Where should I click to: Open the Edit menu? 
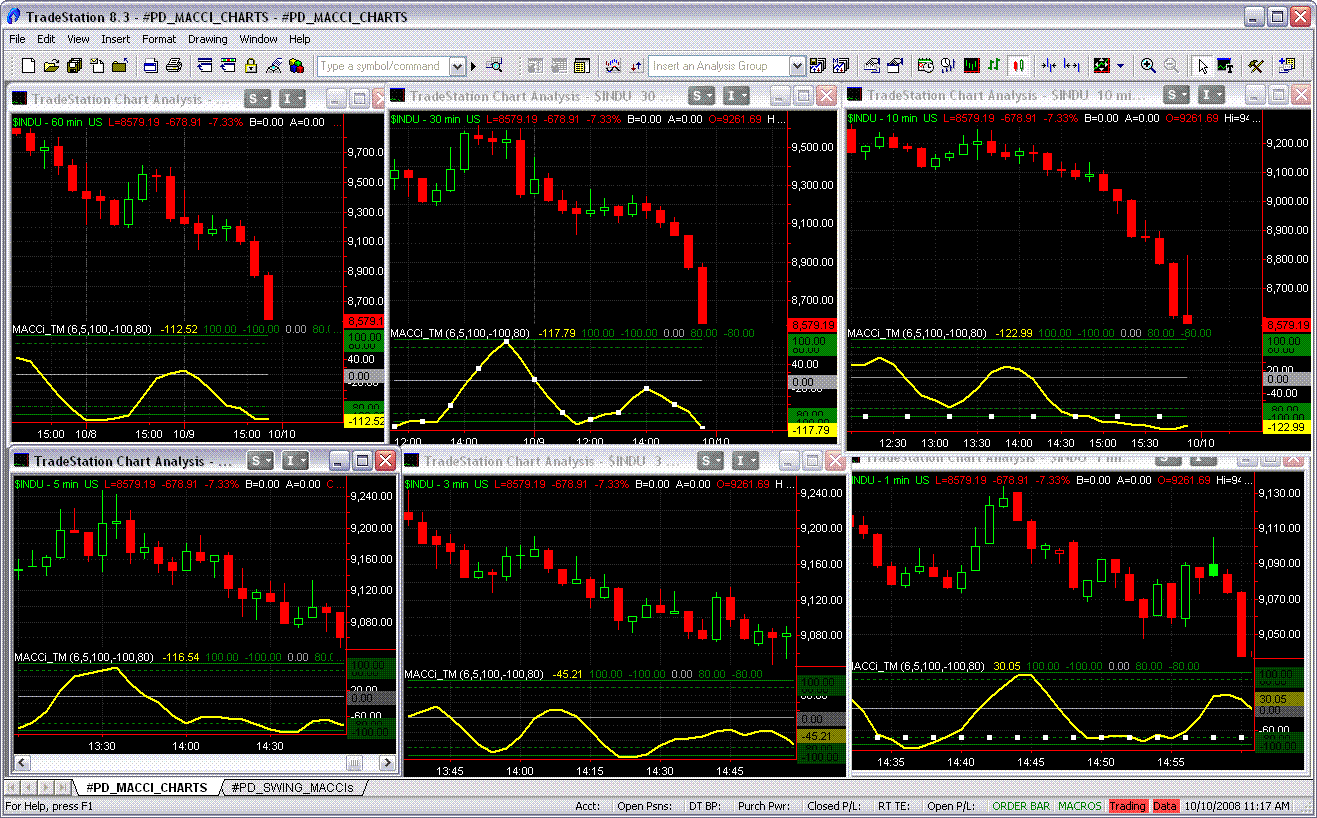pyautogui.click(x=46, y=39)
